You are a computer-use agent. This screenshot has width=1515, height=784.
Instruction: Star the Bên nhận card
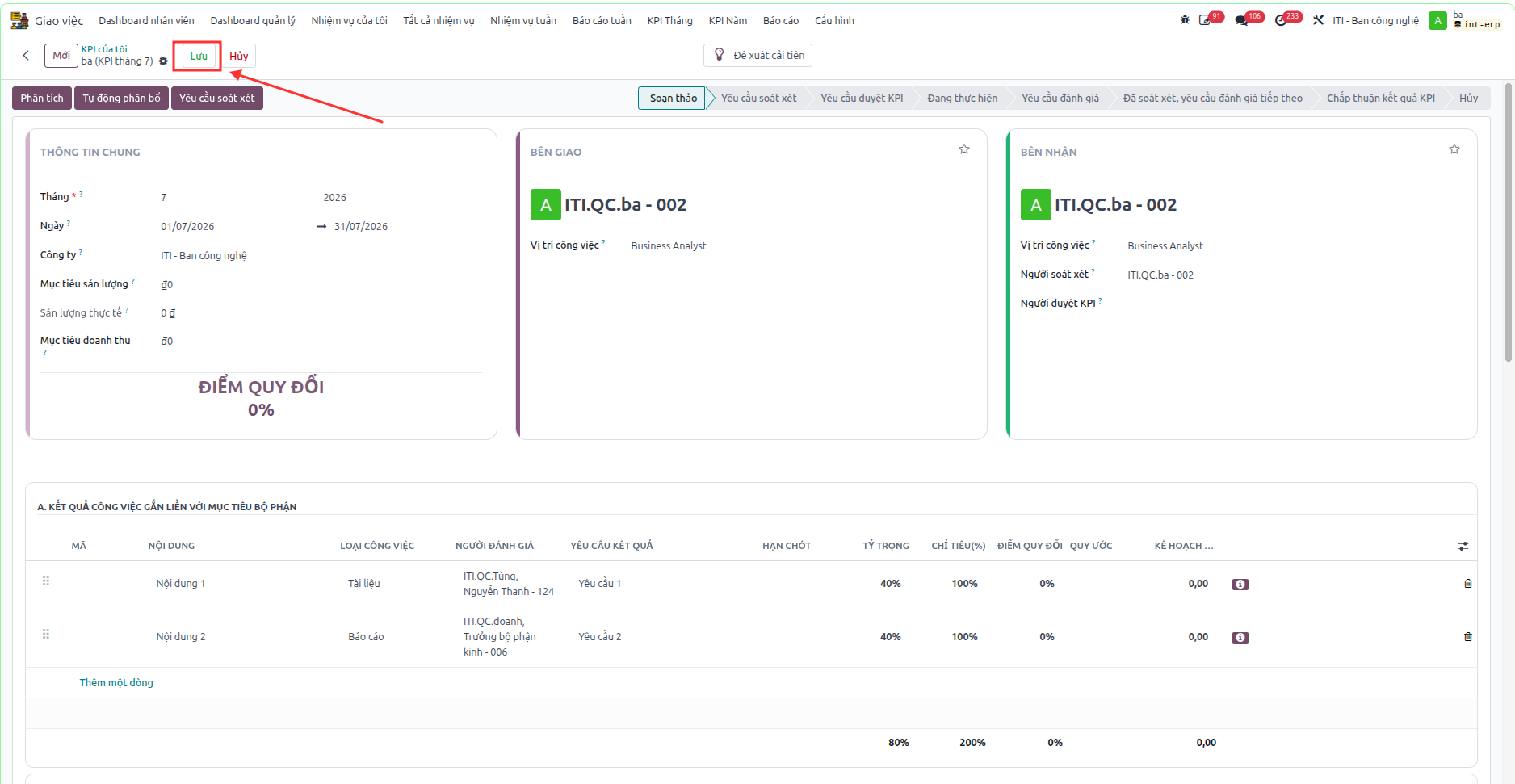[1454, 149]
